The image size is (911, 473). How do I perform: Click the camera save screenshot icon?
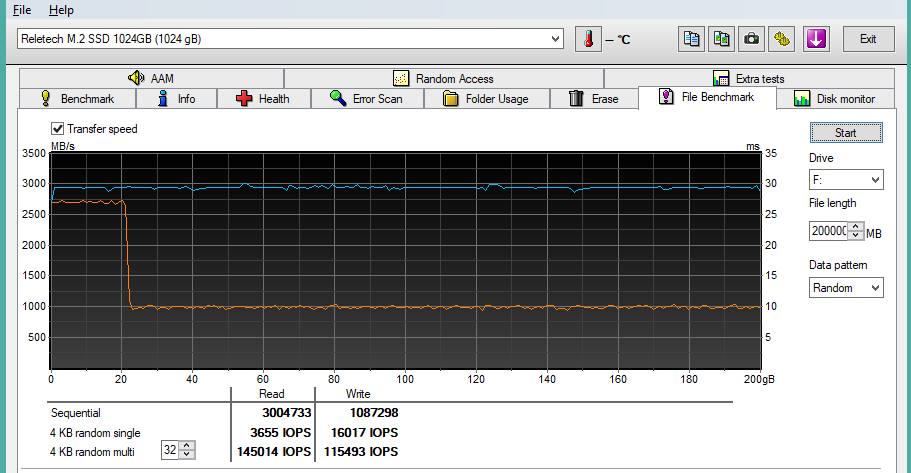[751, 40]
